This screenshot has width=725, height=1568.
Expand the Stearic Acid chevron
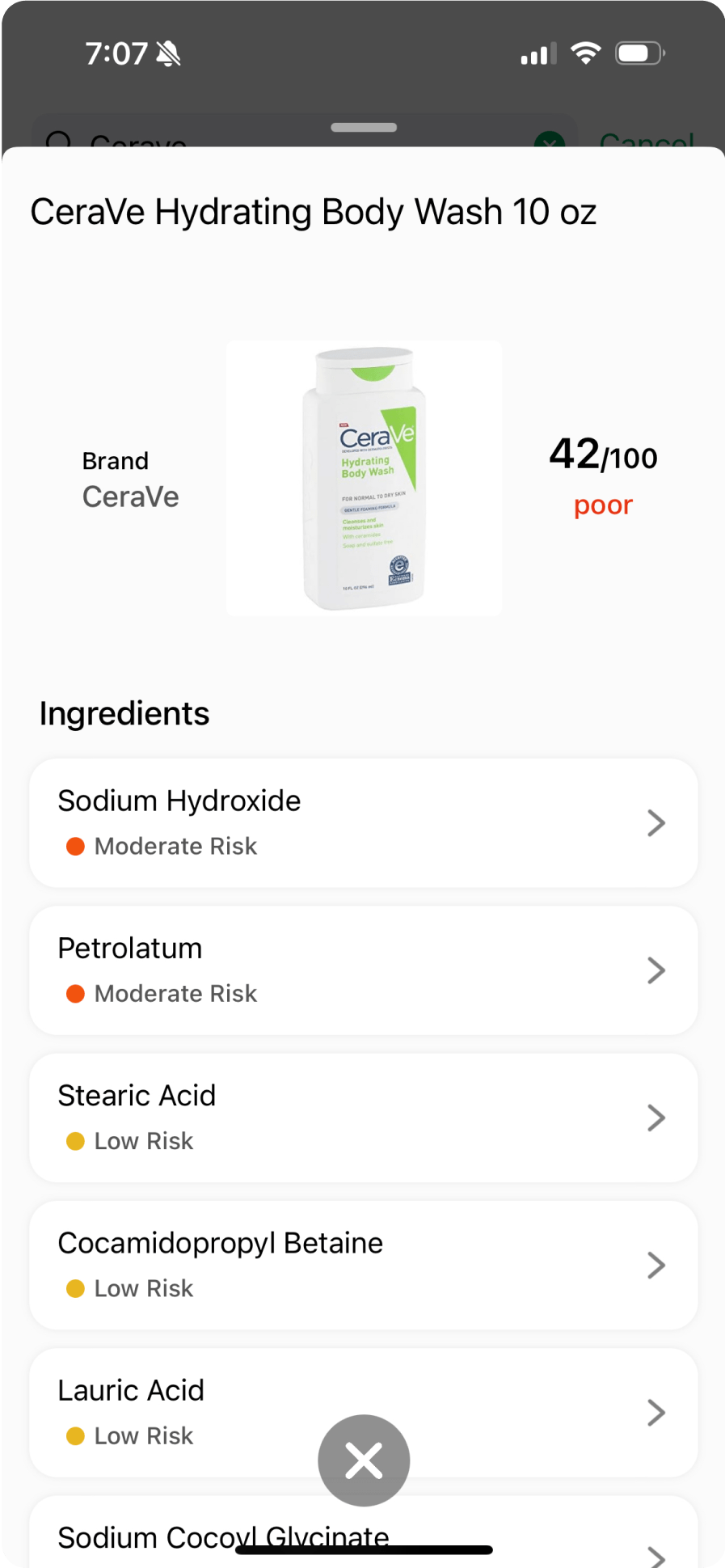pos(656,1118)
